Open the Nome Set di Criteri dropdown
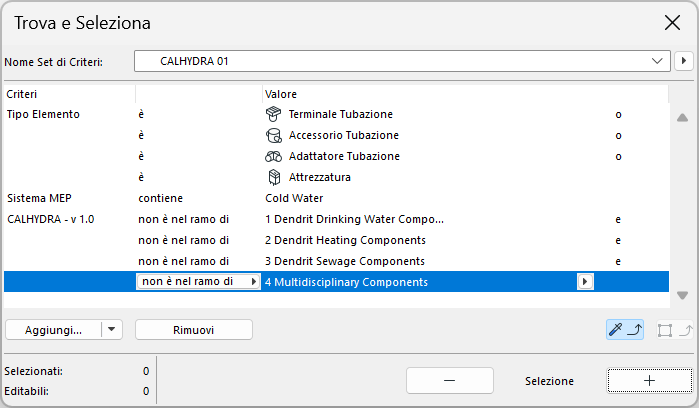Image resolution: width=699 pixels, height=408 pixels. (x=656, y=61)
